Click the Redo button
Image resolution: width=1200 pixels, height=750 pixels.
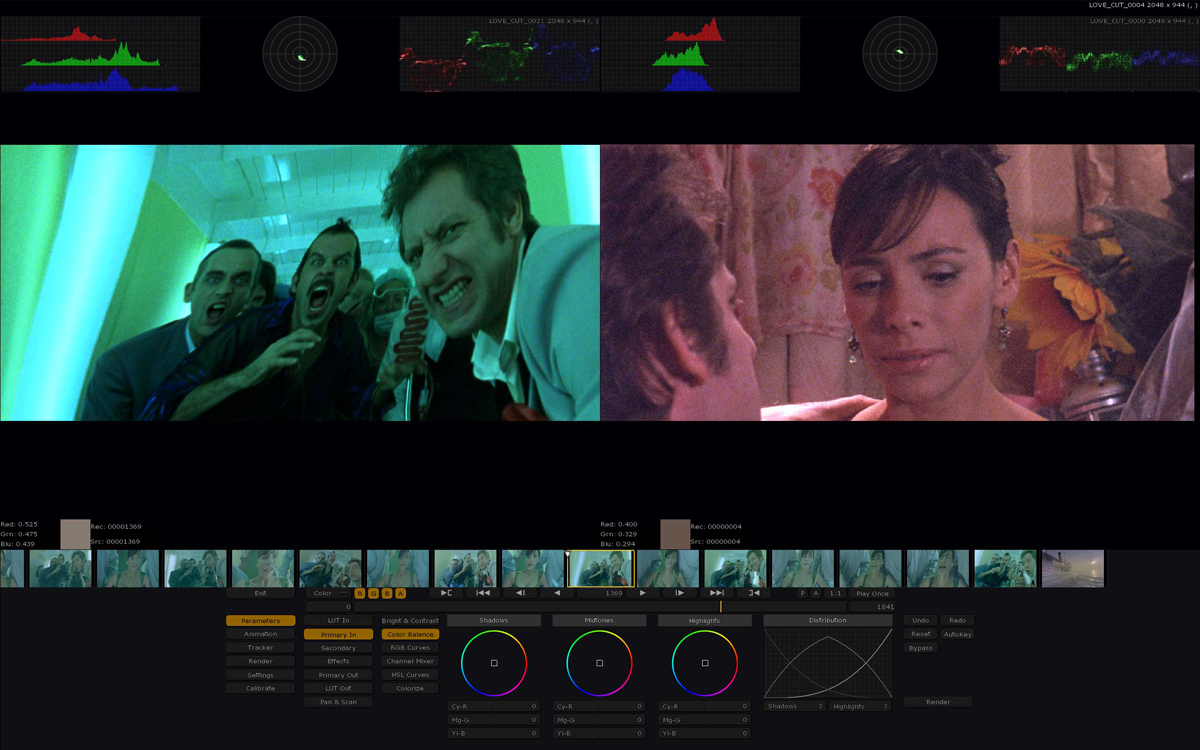point(957,621)
